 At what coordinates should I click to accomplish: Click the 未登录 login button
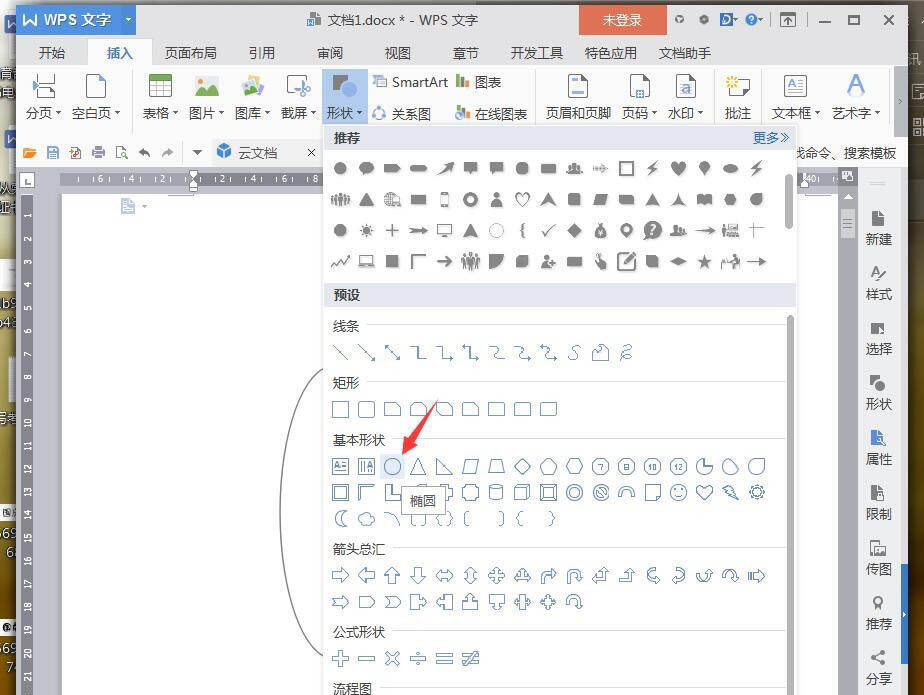[x=622, y=20]
